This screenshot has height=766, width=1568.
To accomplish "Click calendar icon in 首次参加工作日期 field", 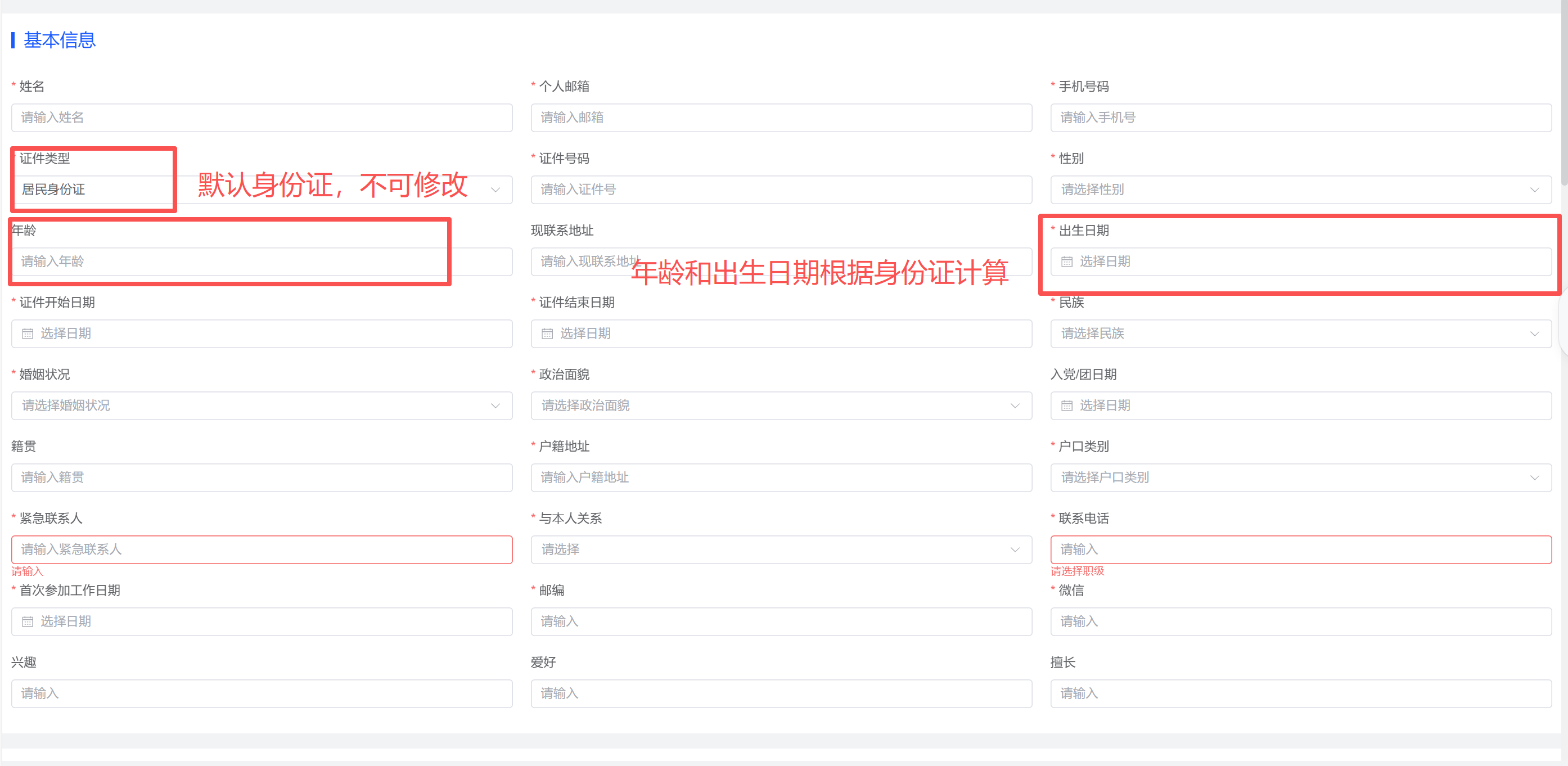I will click(28, 621).
